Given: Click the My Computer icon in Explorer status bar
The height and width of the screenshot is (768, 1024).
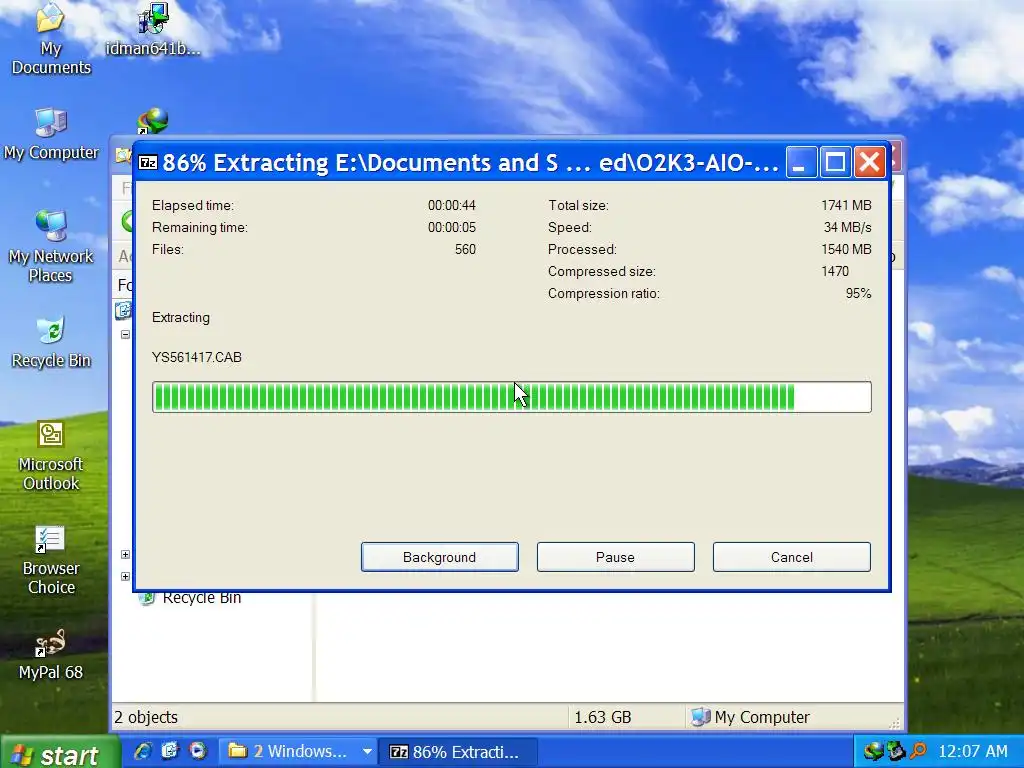Looking at the screenshot, I should coord(701,717).
